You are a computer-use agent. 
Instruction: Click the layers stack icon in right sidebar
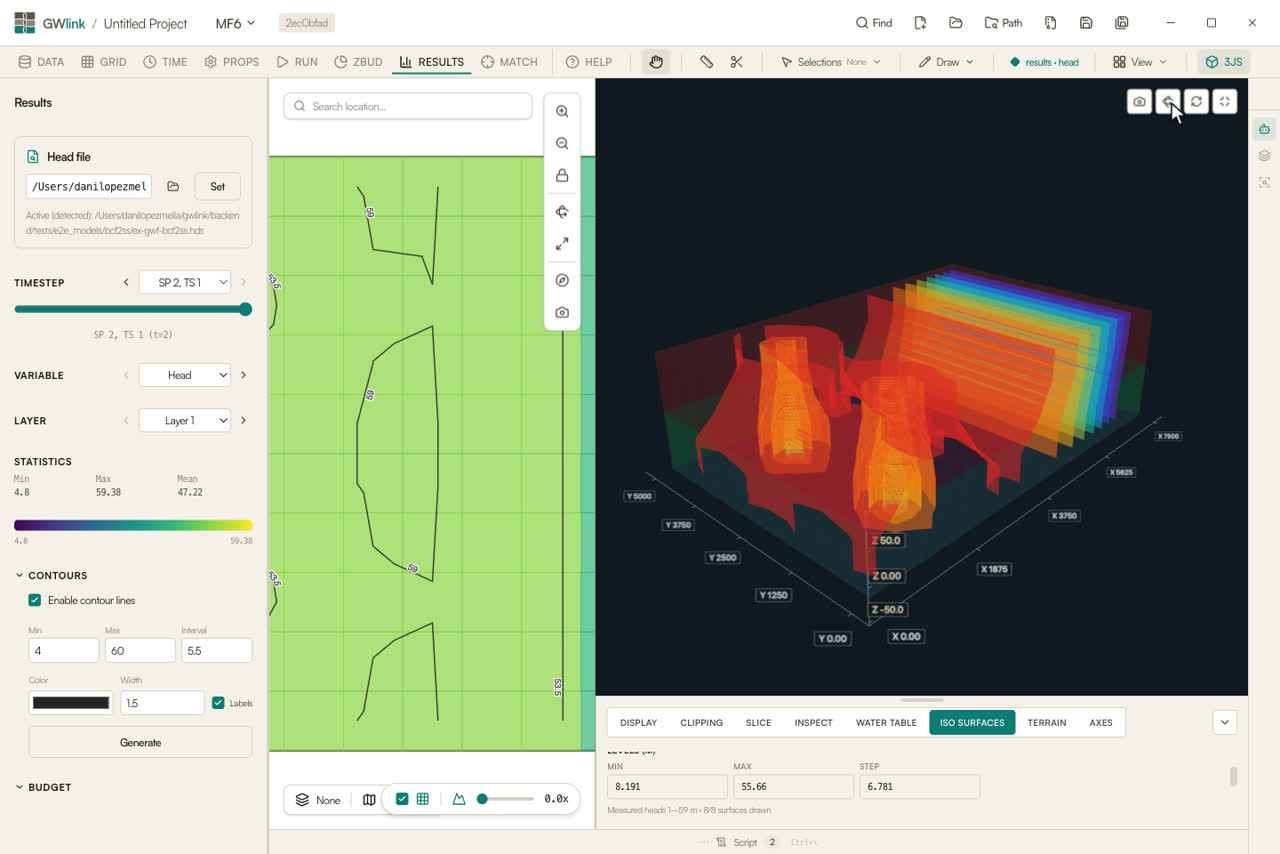(1265, 156)
